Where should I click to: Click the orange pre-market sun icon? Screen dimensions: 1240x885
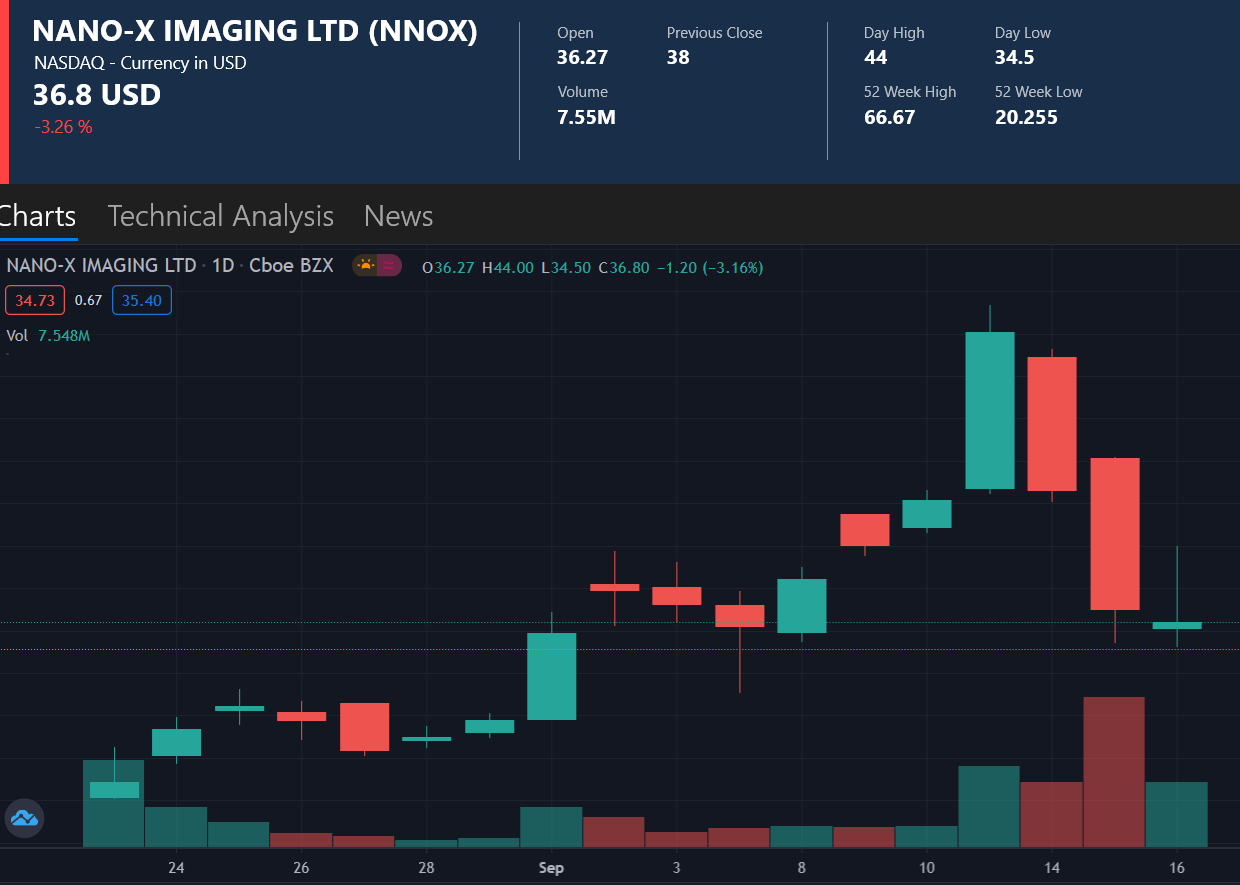pos(365,266)
